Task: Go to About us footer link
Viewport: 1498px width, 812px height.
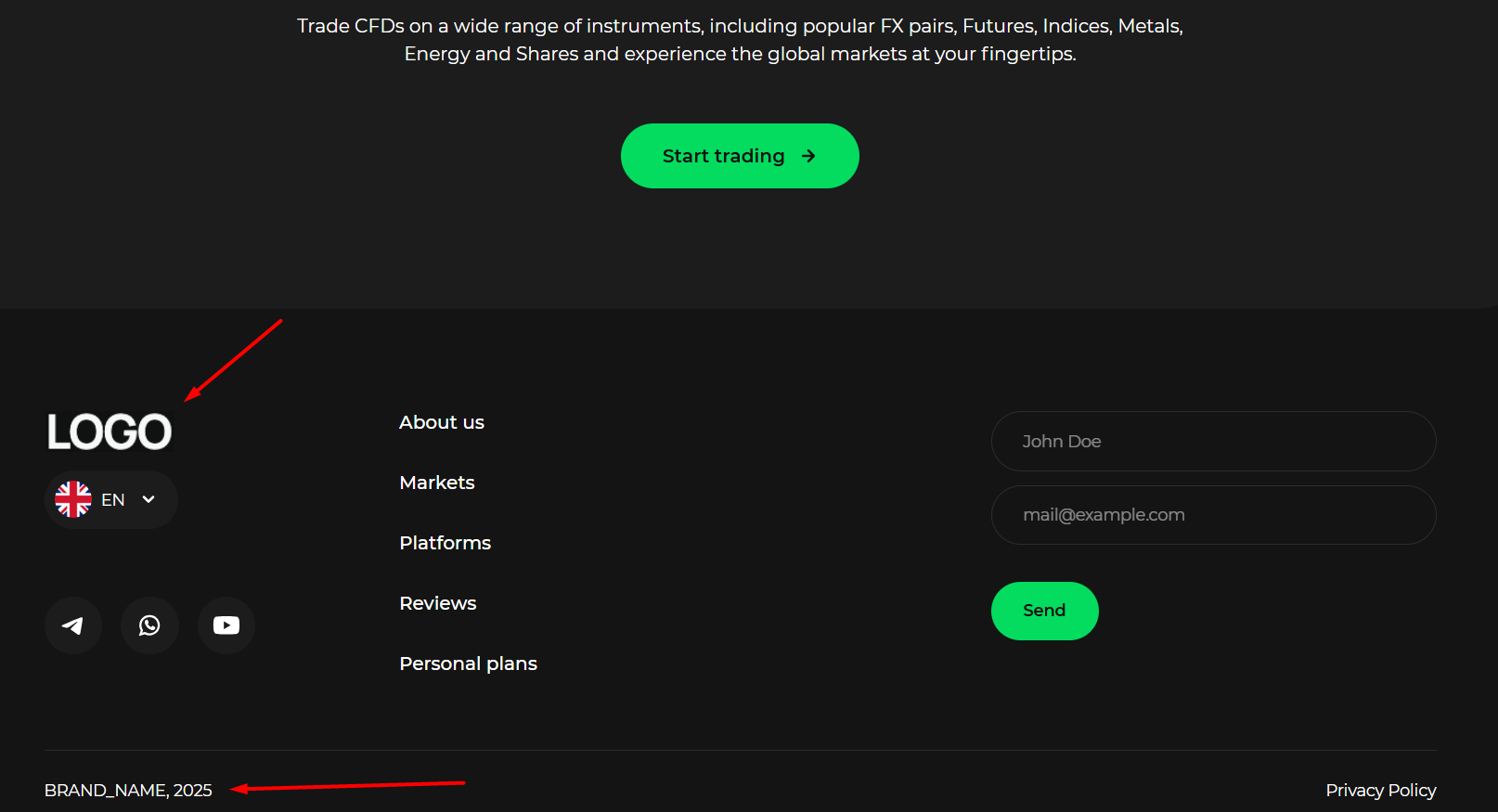Action: [x=442, y=422]
